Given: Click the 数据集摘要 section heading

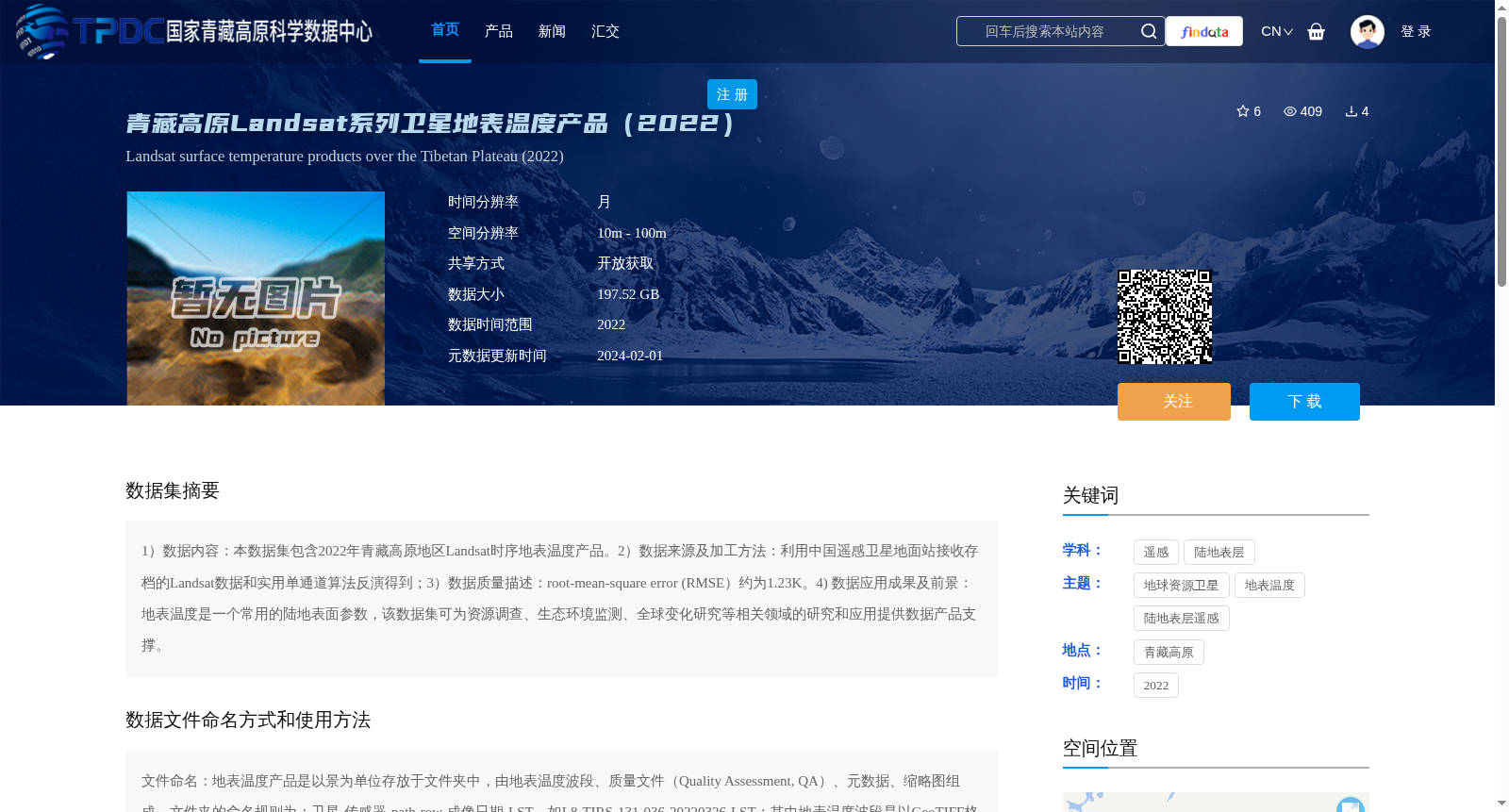Looking at the screenshot, I should [173, 490].
